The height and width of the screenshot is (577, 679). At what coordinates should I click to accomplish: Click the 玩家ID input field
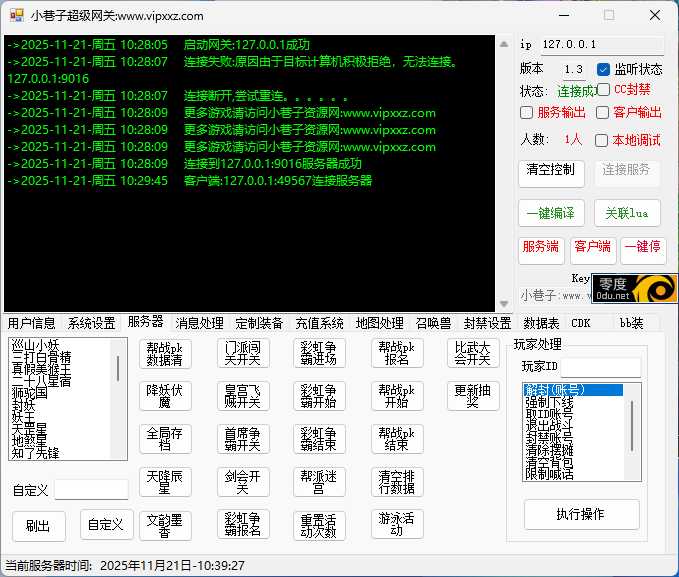pyautogui.click(x=601, y=367)
